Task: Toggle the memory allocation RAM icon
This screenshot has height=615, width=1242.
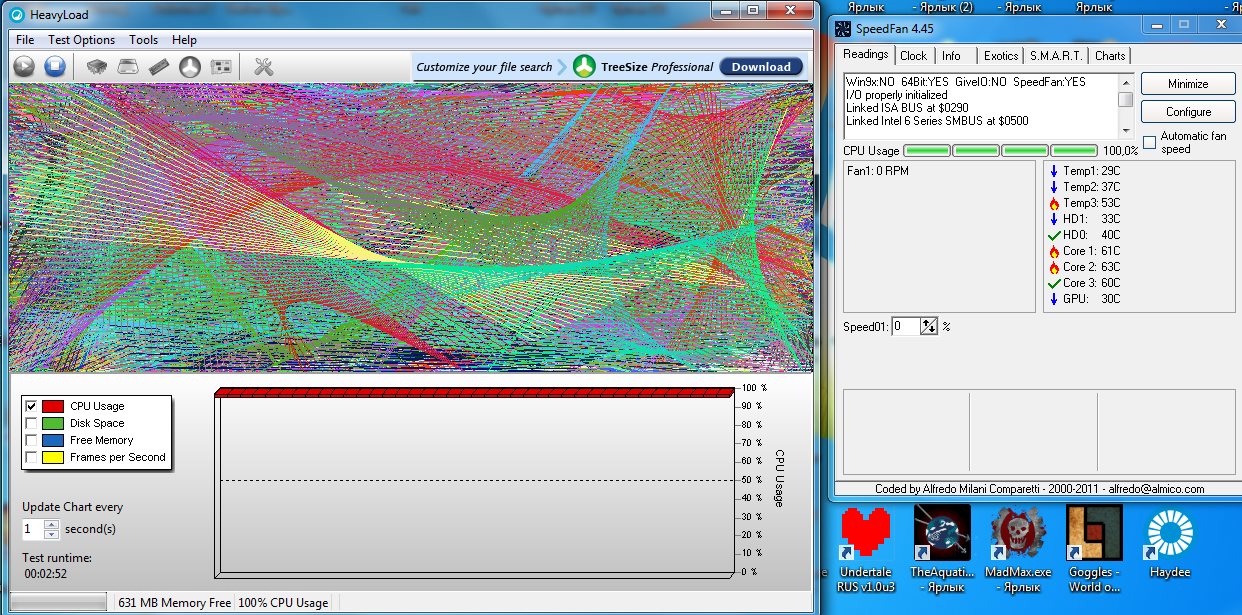Action: (159, 67)
